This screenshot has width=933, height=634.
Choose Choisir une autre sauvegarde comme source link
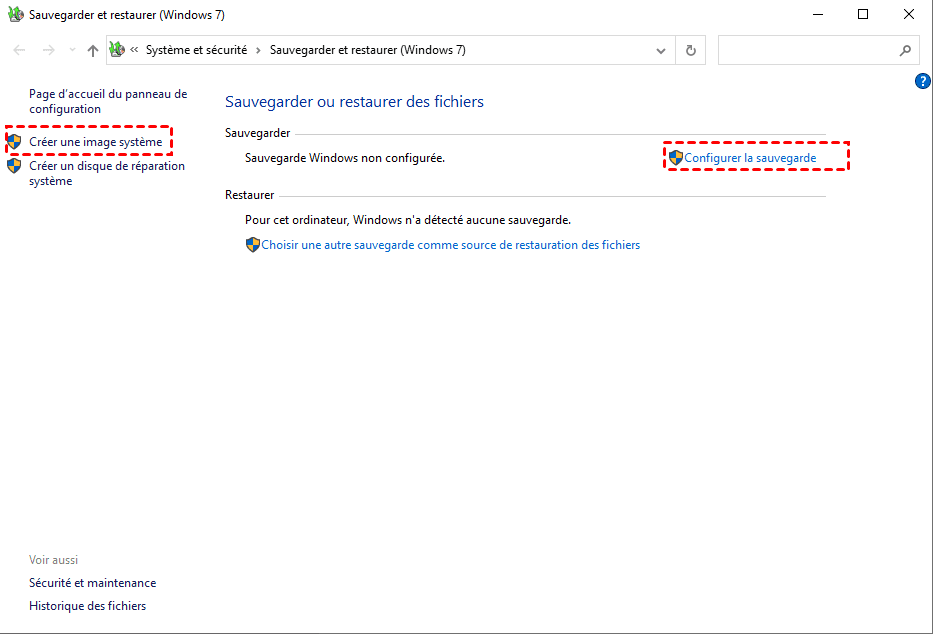tap(451, 245)
